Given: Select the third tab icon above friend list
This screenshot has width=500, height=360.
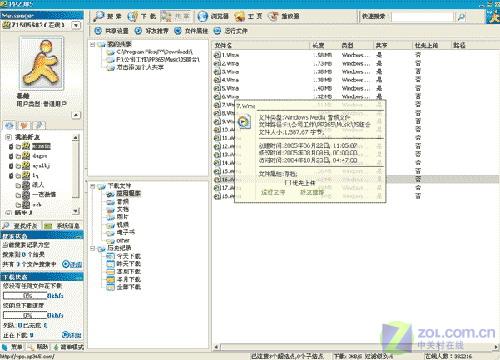Looking at the screenshot, I should [39, 126].
